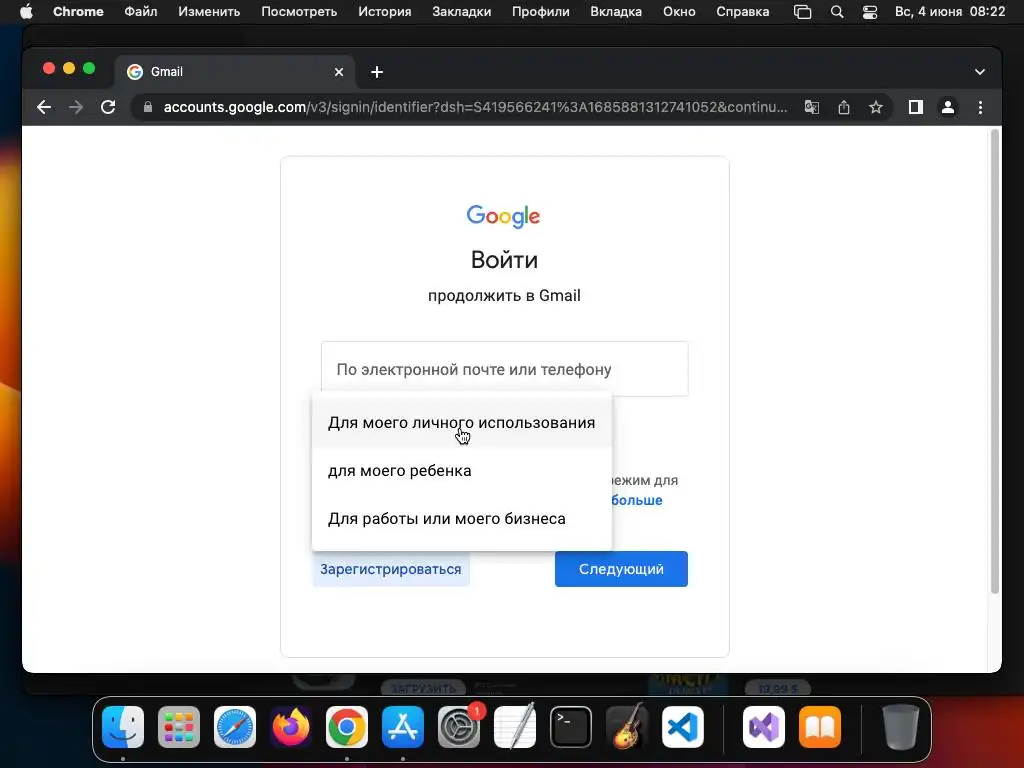Focus the email or phone input field
Viewport: 1024px width, 768px height.
(x=504, y=368)
